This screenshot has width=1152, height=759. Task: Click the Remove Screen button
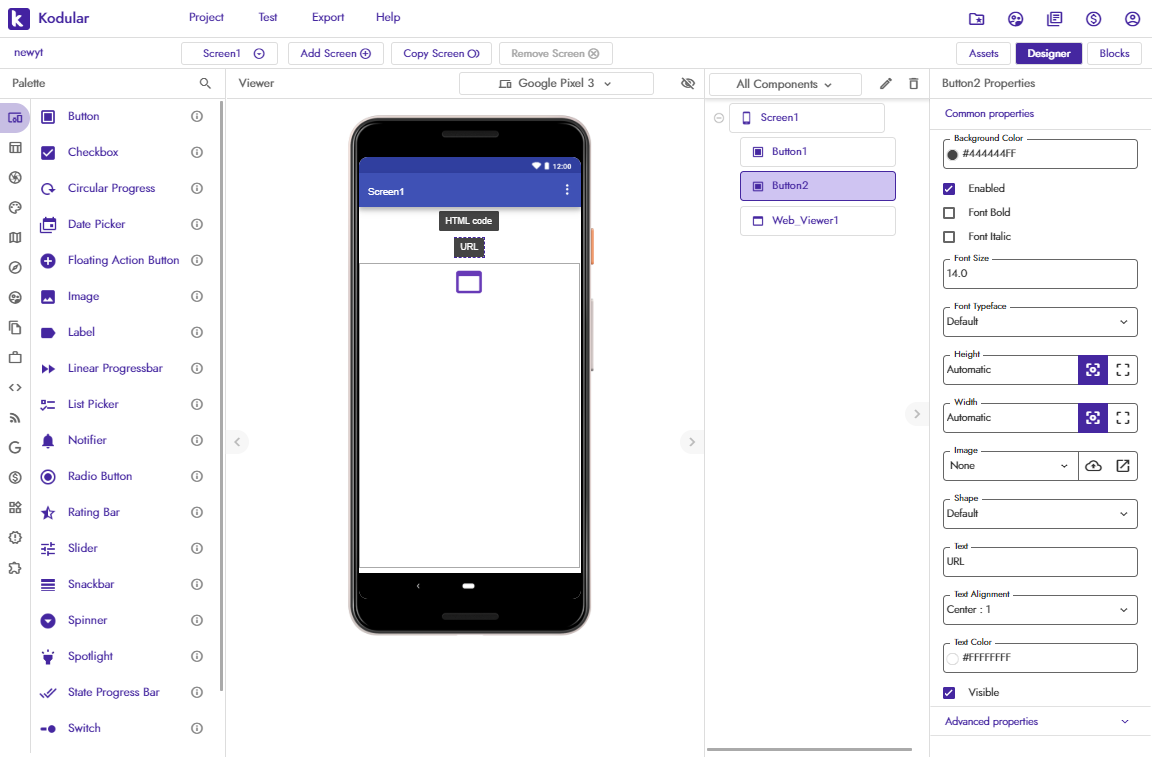555,54
